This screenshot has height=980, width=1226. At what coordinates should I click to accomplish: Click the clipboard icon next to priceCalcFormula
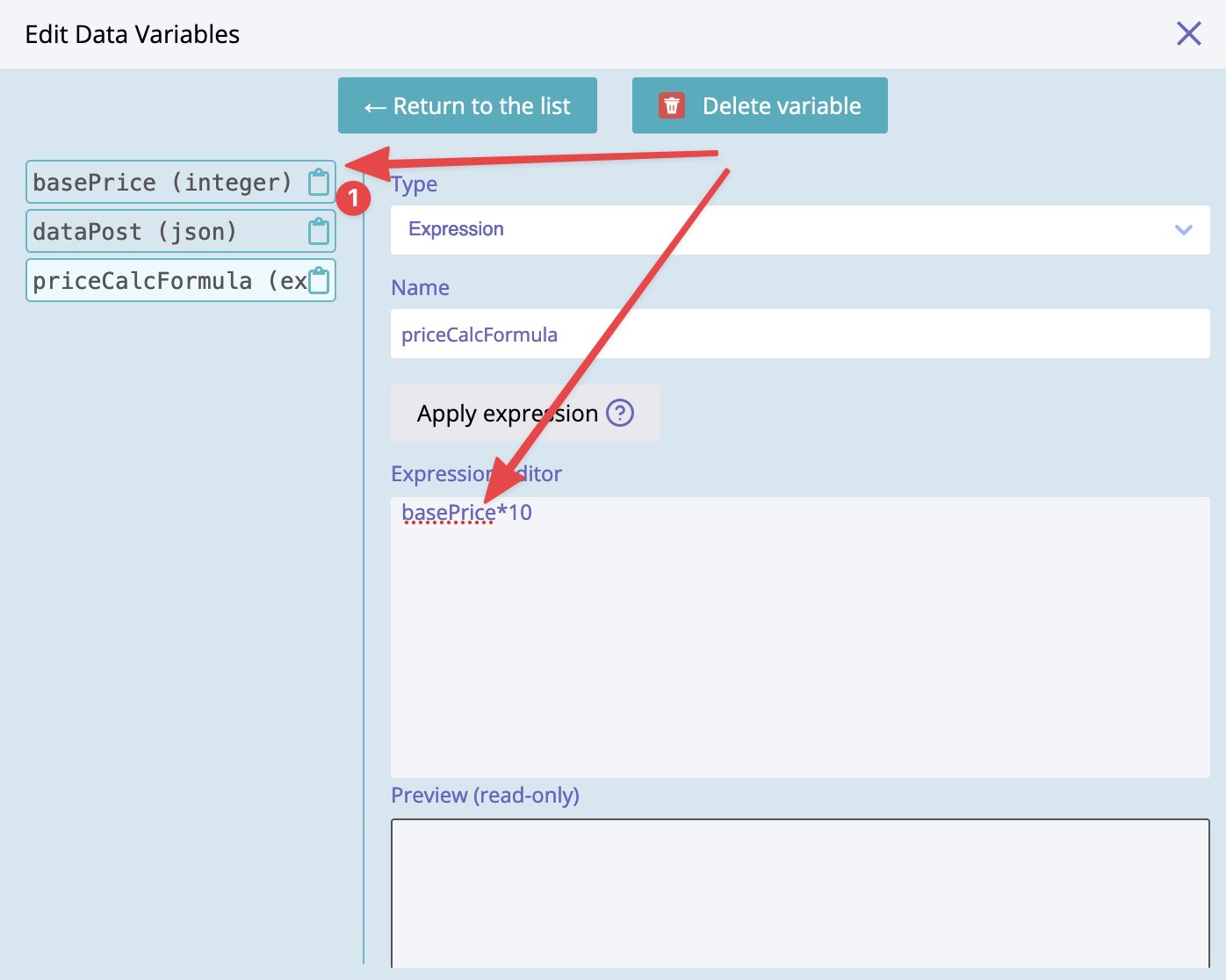319,280
